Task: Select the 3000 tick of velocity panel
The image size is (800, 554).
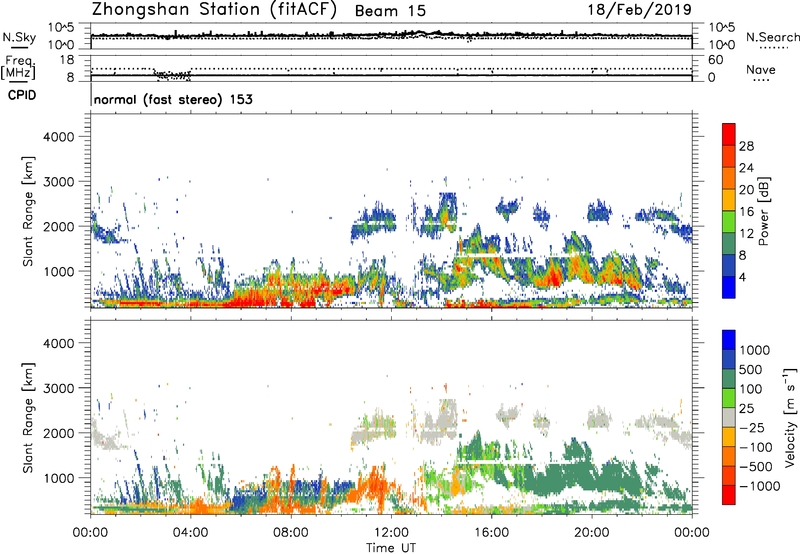Action: click(x=59, y=388)
